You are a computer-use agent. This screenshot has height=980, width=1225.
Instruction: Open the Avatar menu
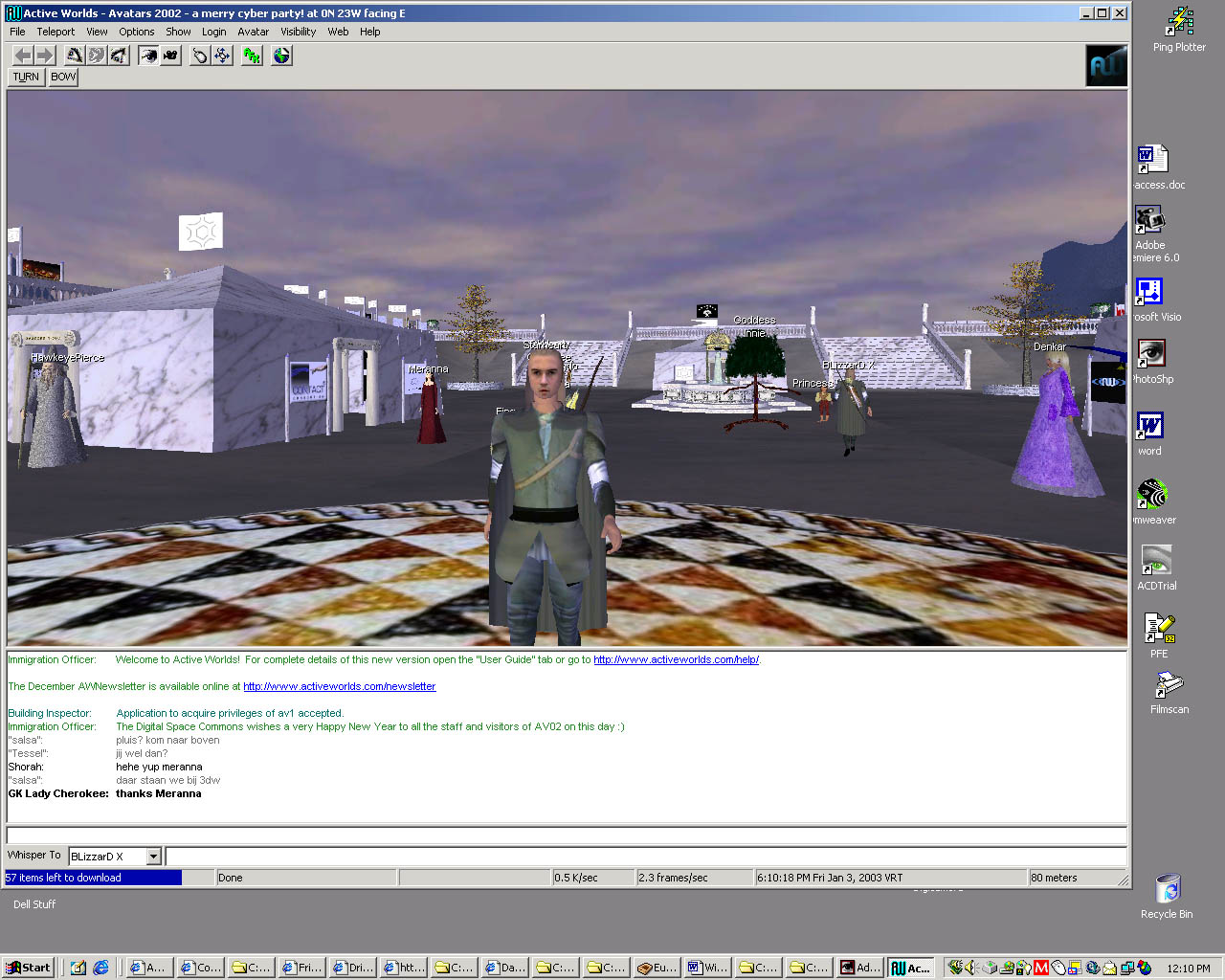253,32
